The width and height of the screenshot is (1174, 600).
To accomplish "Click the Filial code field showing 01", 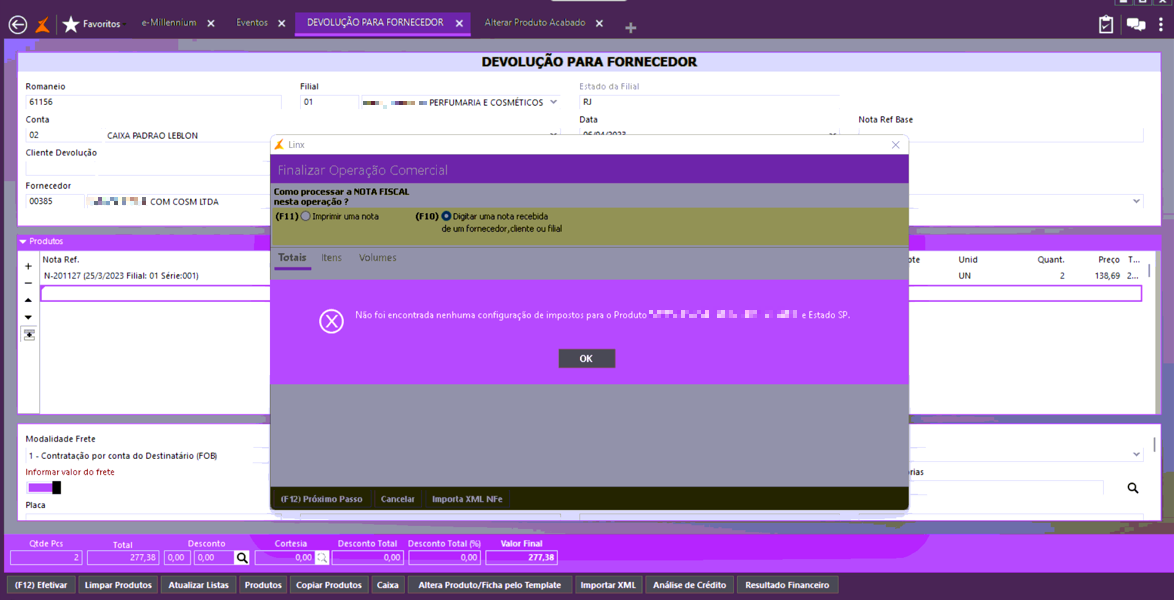I will coord(329,102).
